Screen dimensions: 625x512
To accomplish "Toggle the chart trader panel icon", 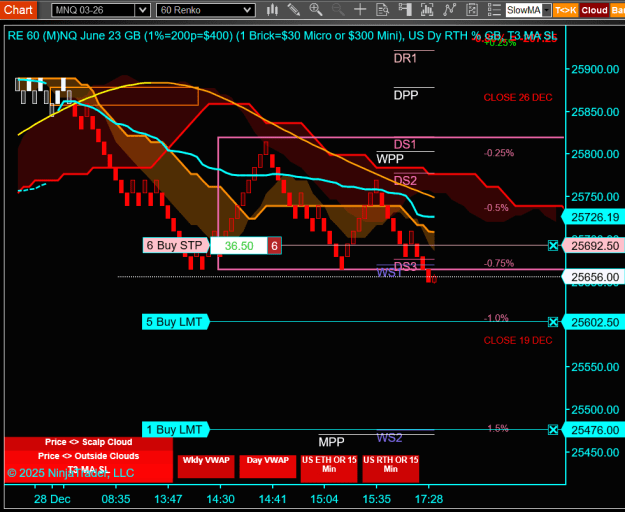I will pos(405,10).
